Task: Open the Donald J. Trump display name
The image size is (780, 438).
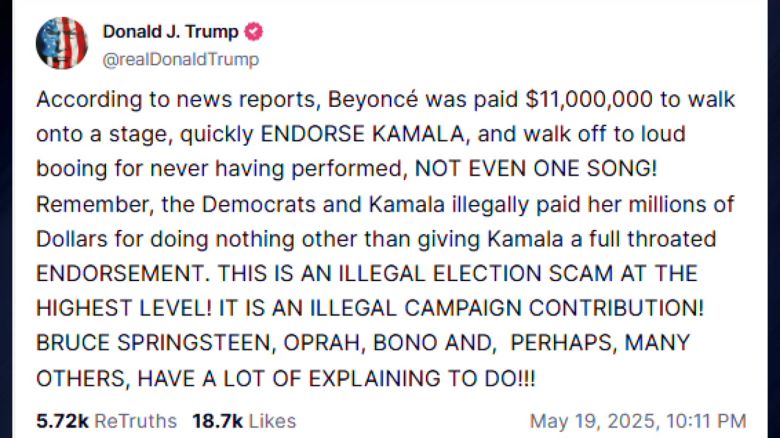Action: [x=168, y=31]
